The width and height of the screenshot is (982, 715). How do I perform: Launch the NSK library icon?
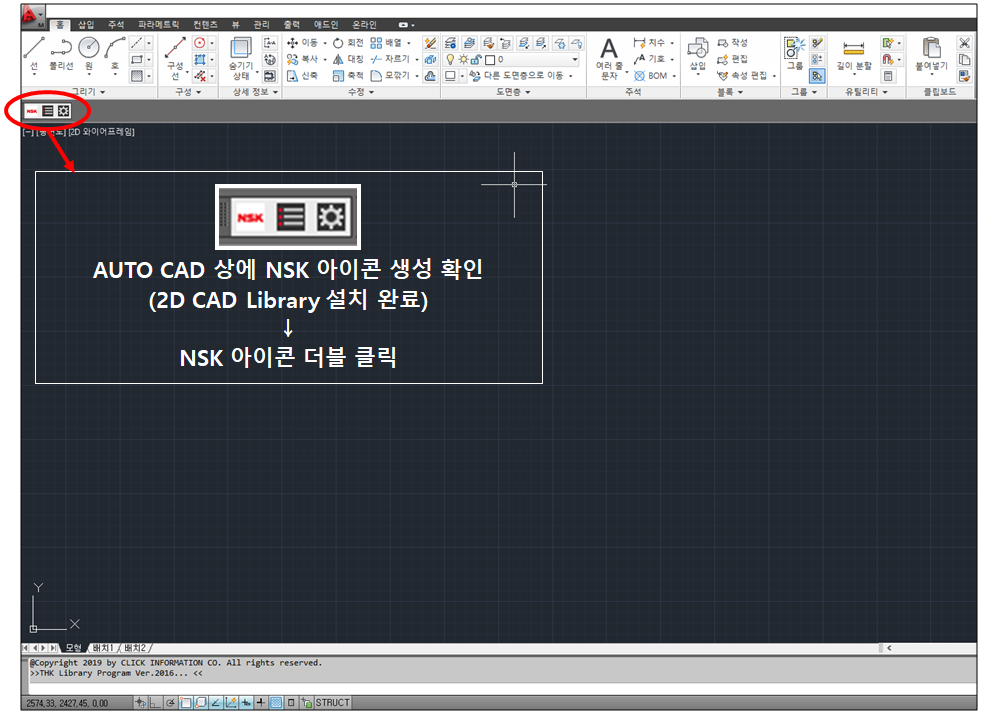(32, 112)
